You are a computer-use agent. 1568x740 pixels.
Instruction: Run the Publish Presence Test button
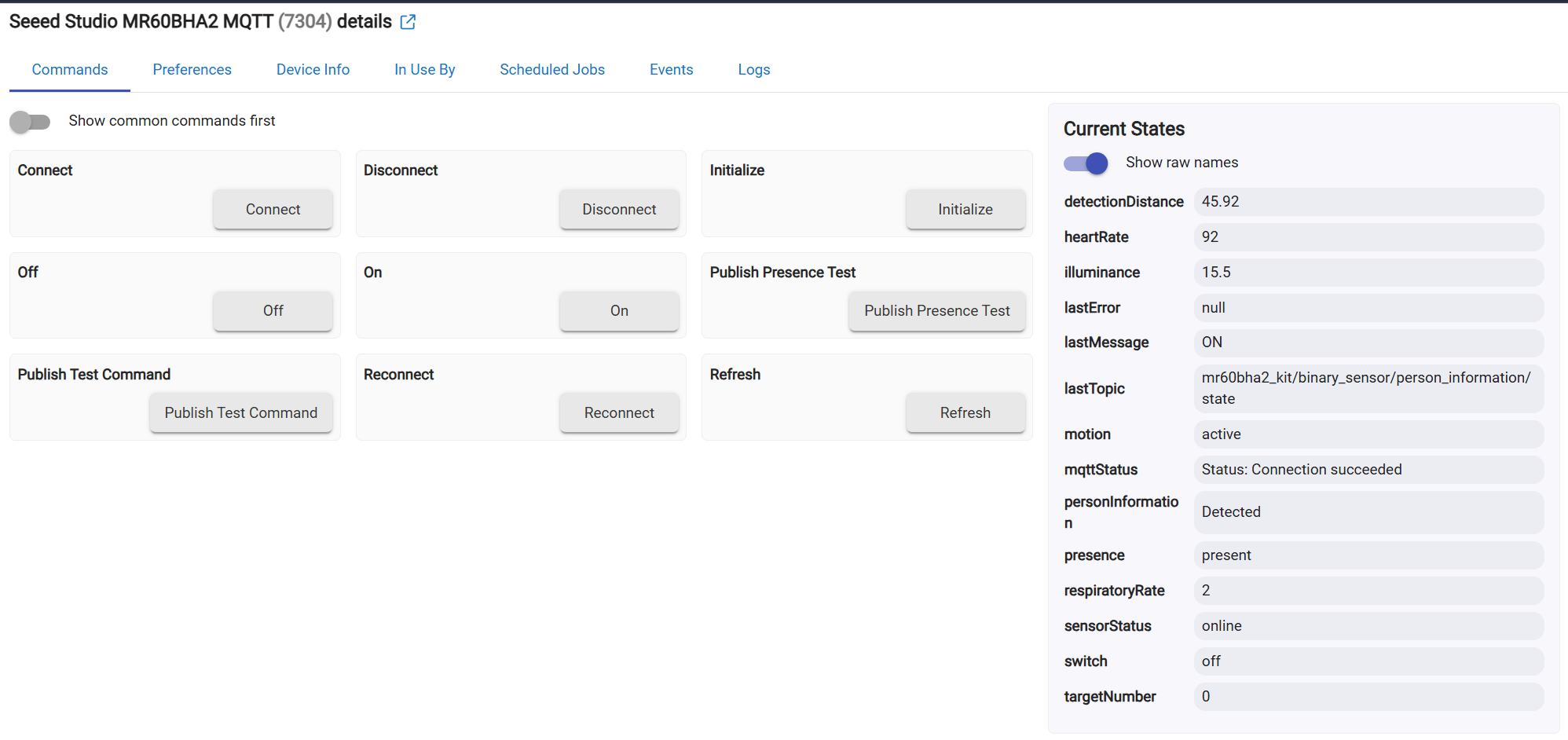pyautogui.click(x=937, y=311)
